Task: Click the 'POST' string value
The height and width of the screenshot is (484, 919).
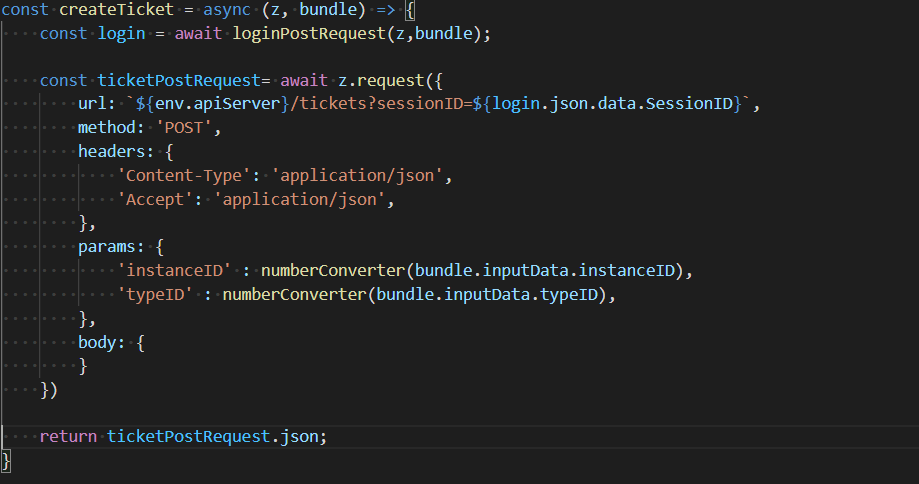Action: (183, 128)
